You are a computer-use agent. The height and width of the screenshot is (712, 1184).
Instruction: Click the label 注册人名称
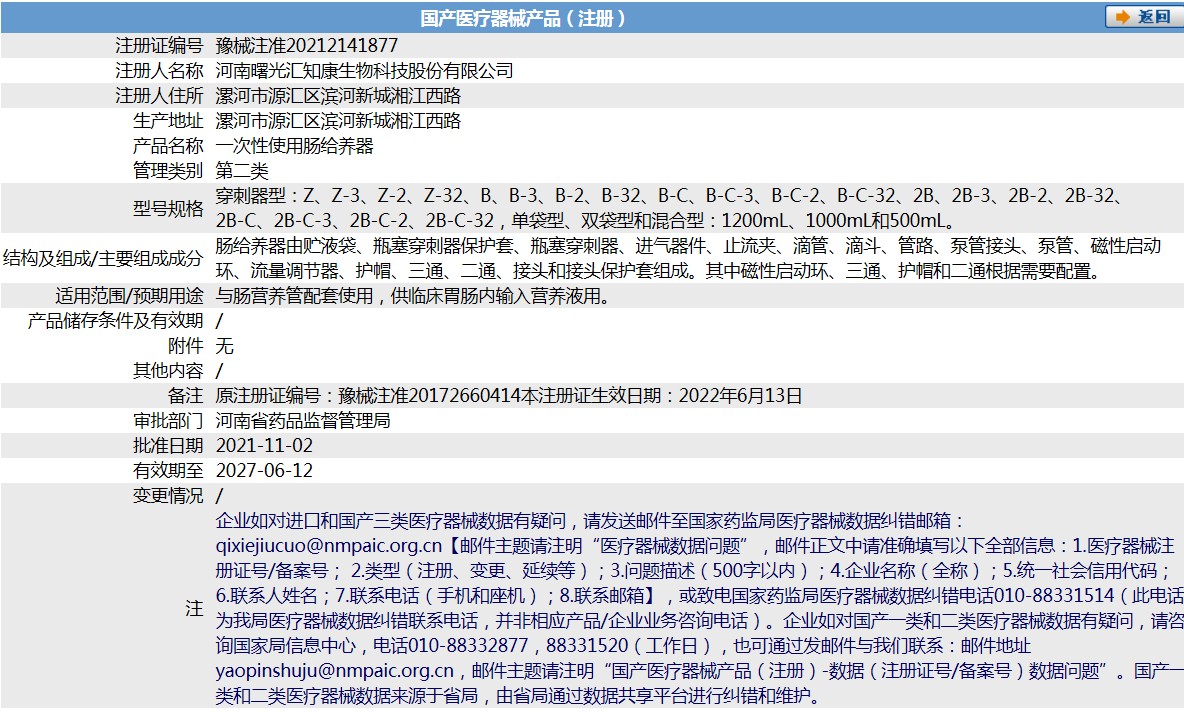(x=159, y=71)
